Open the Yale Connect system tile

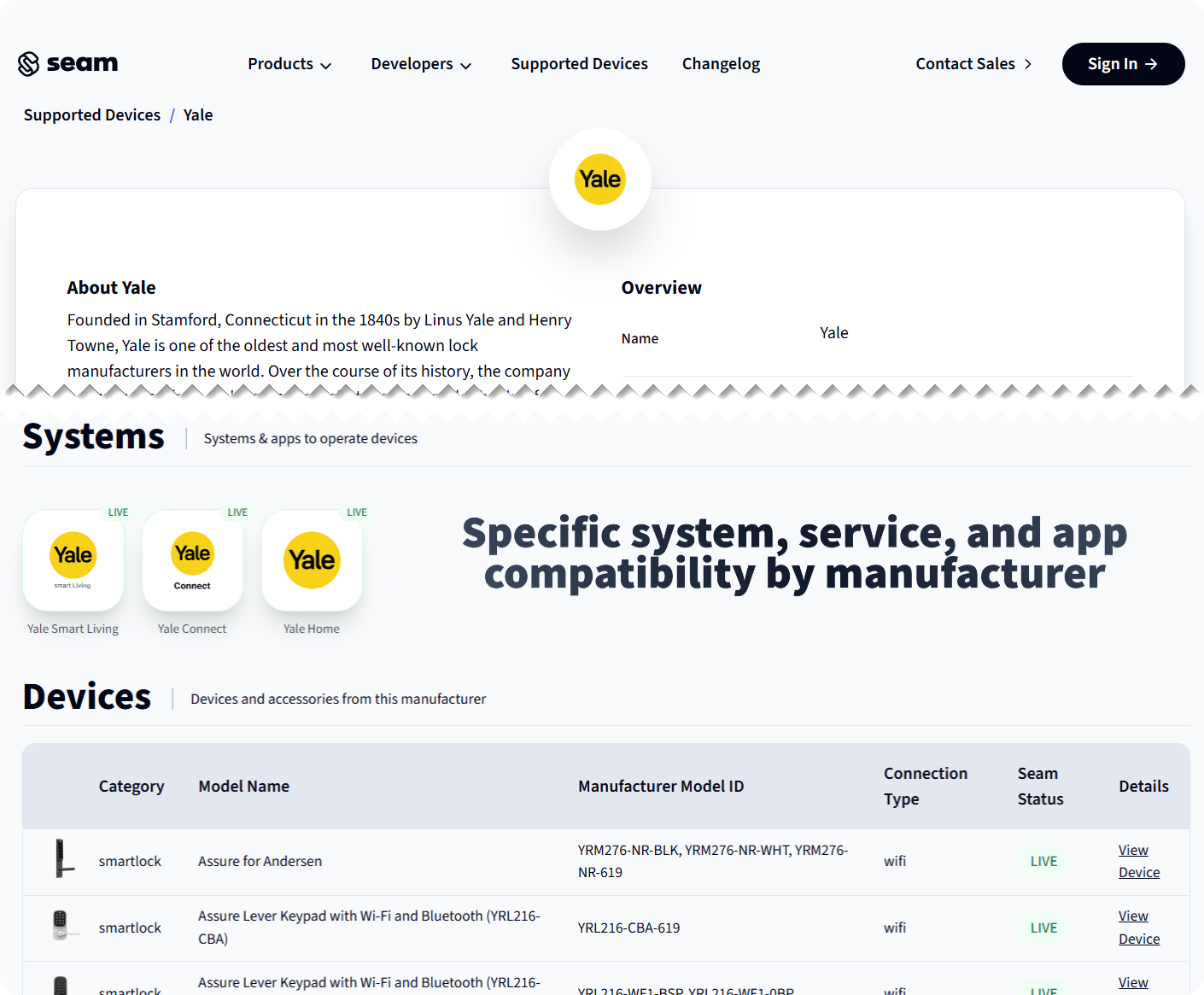pos(192,560)
